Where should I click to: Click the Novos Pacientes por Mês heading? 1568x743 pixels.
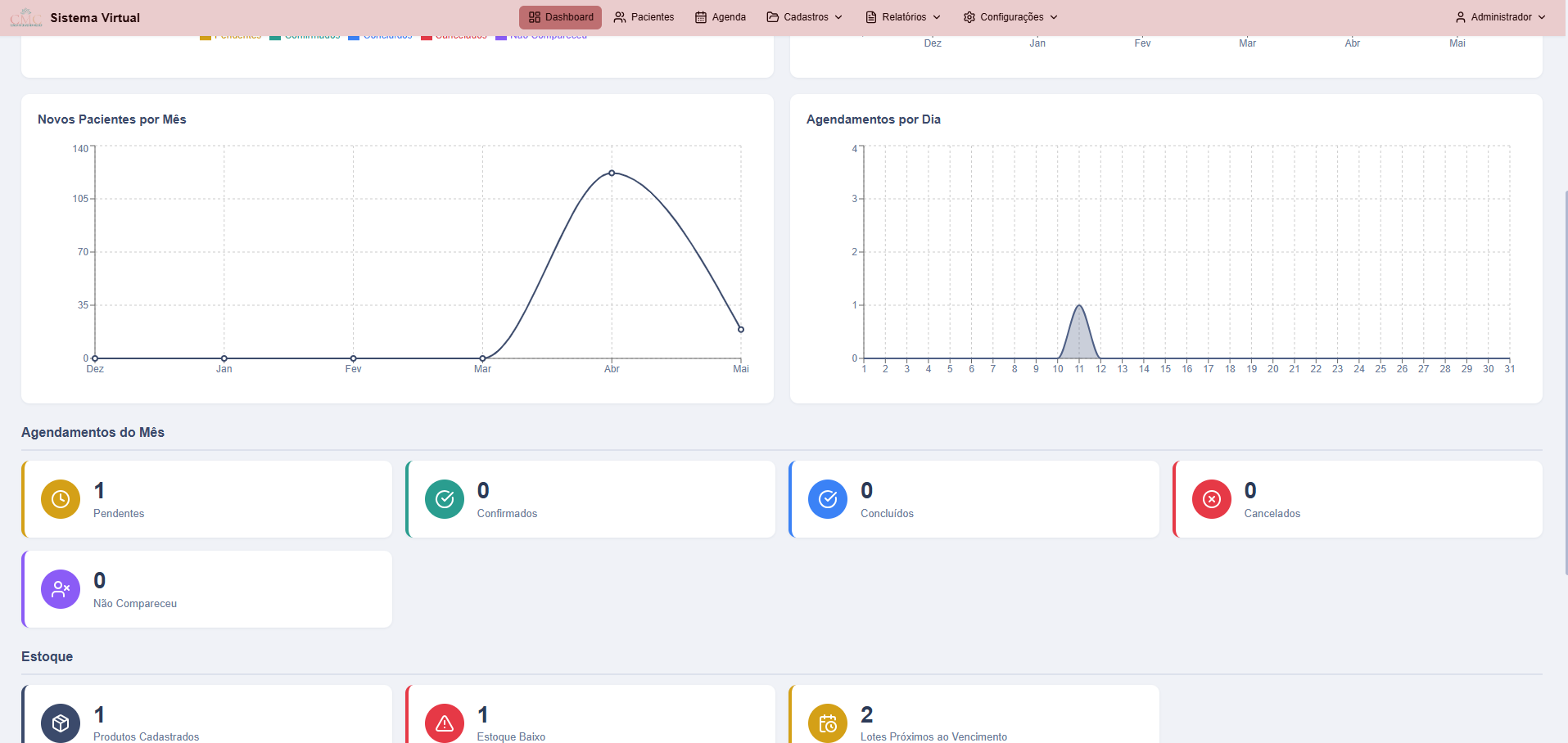point(112,119)
